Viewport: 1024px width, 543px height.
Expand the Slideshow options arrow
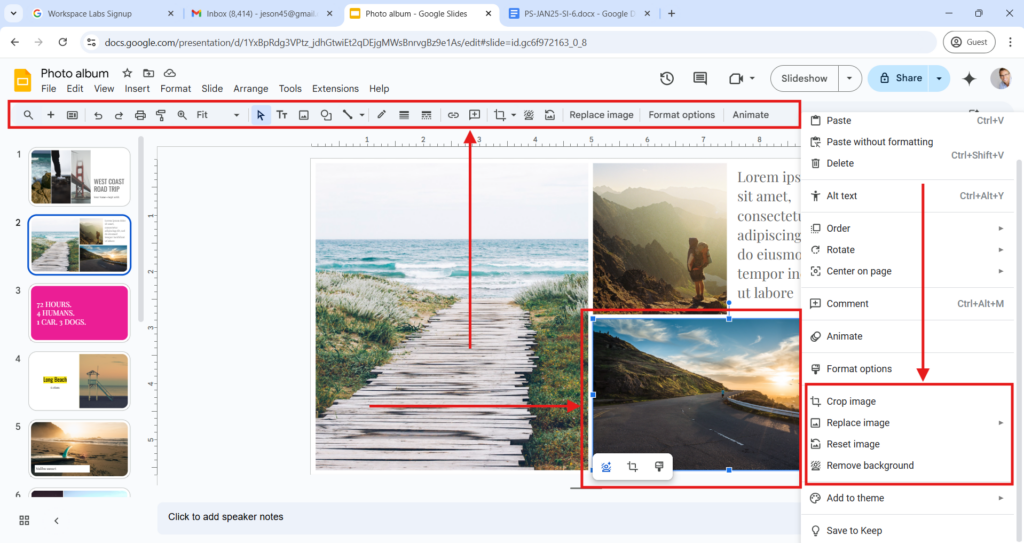click(x=850, y=78)
